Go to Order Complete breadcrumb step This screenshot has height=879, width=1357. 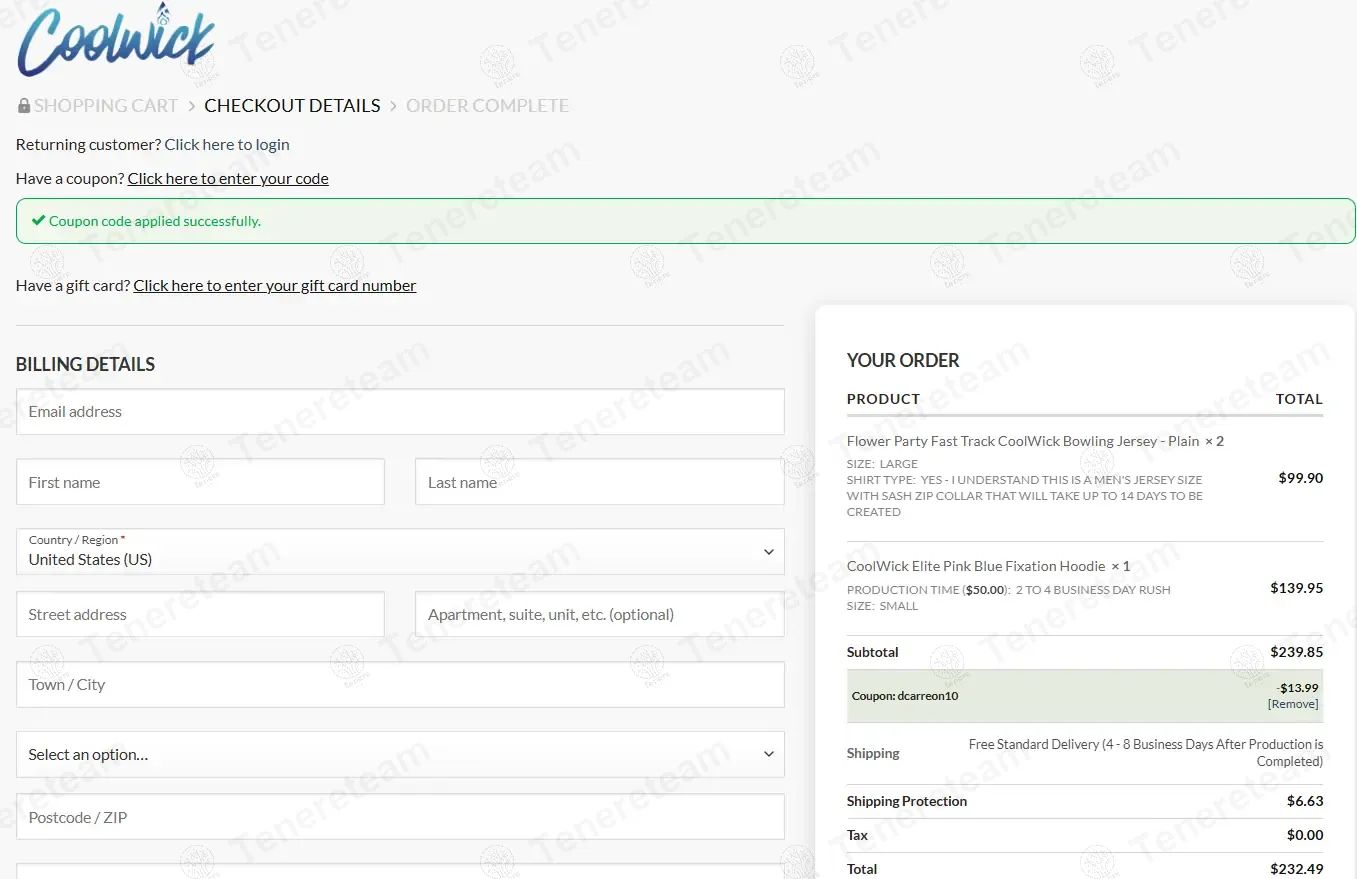pos(487,106)
